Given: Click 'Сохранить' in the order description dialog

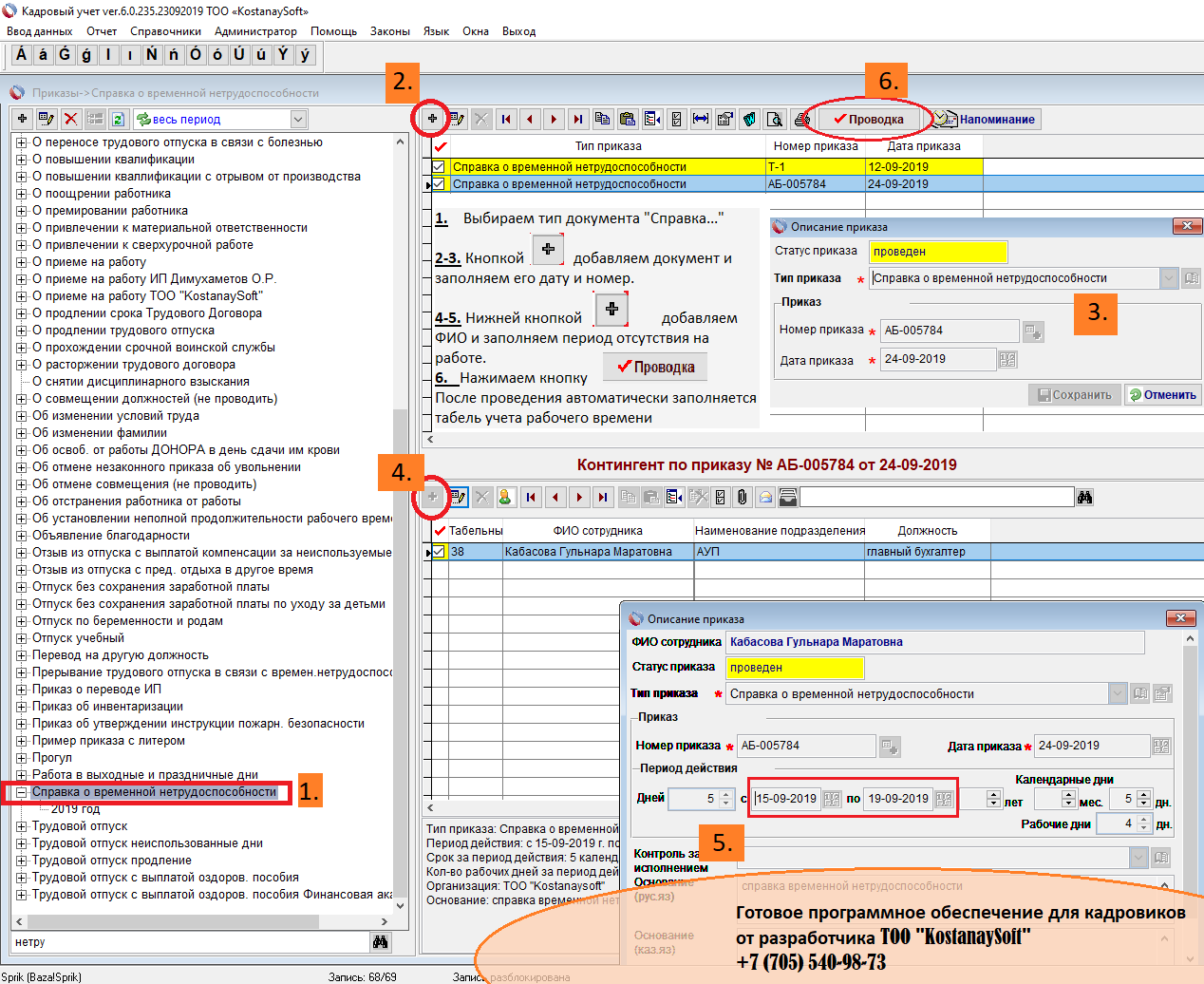Looking at the screenshot, I should point(1073,395).
